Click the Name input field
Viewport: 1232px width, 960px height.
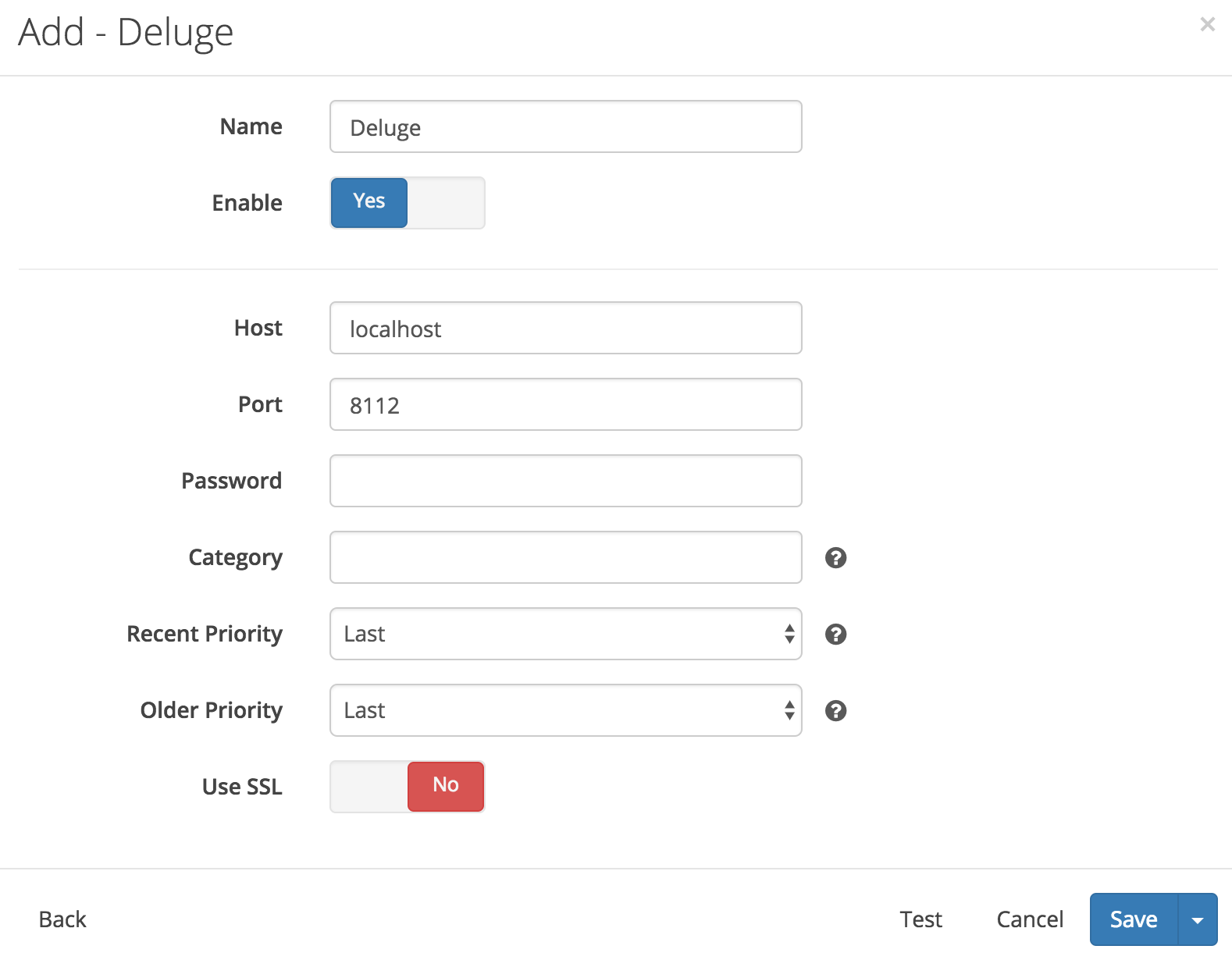coord(566,126)
